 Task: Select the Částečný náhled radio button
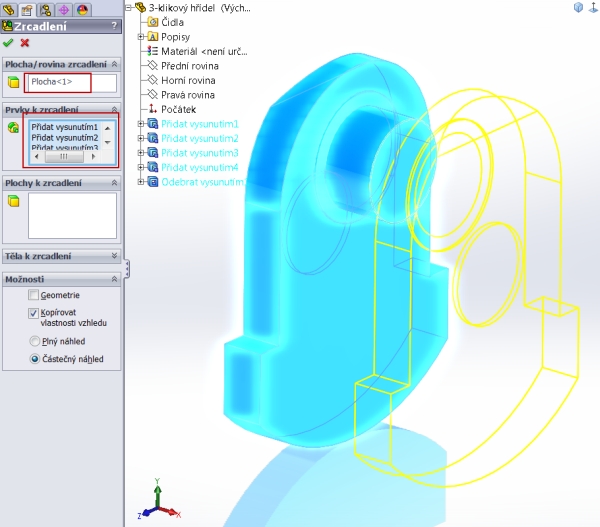[x=34, y=359]
